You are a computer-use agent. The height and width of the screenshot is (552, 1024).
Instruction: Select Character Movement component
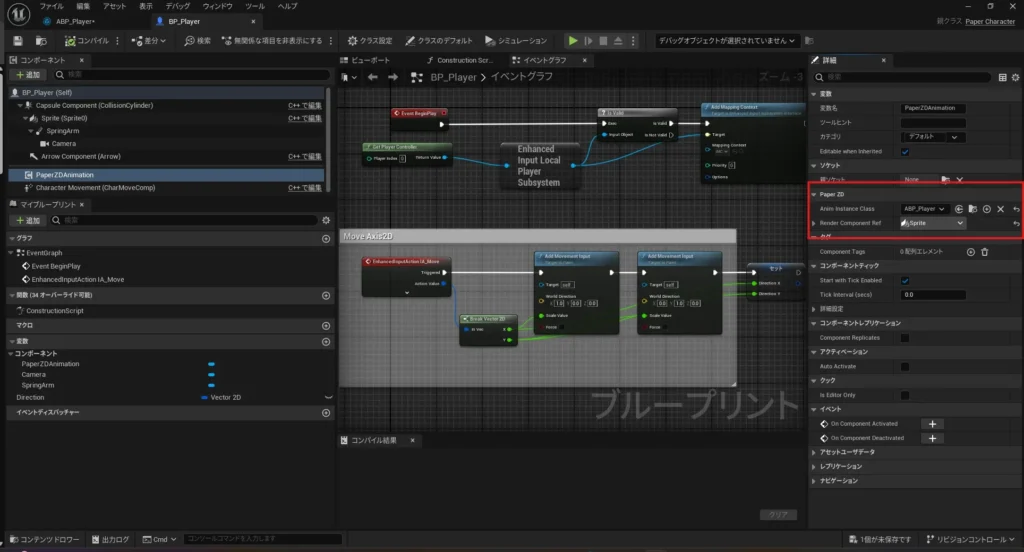coord(95,187)
